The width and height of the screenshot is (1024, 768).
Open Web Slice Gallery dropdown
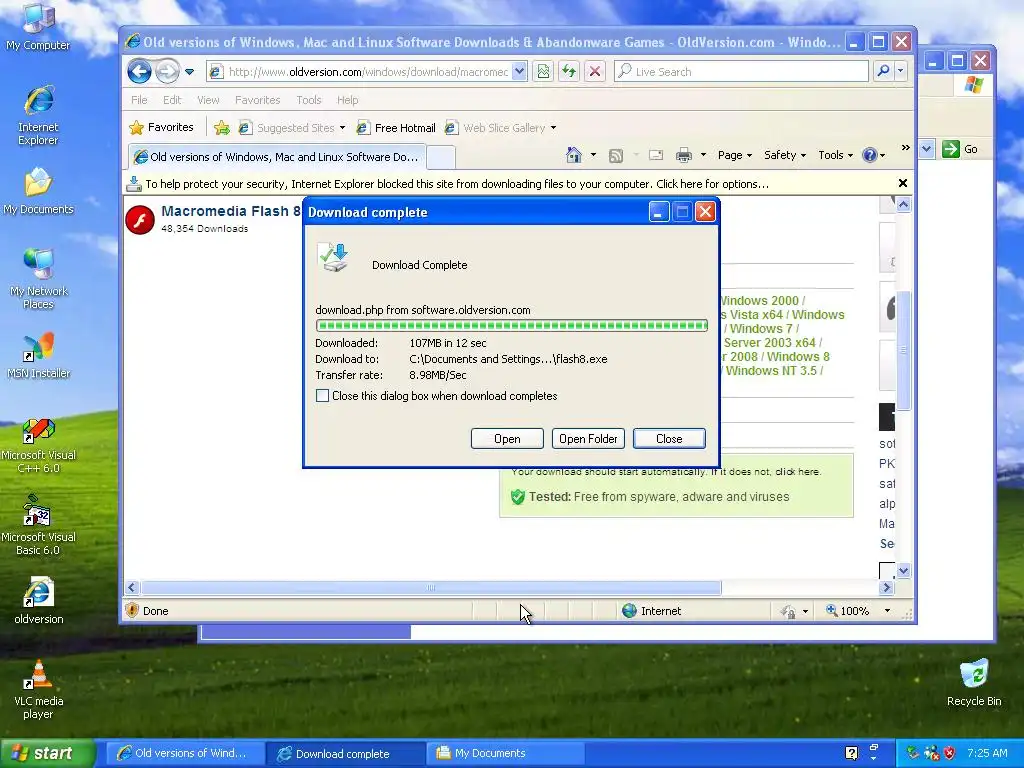coord(500,128)
